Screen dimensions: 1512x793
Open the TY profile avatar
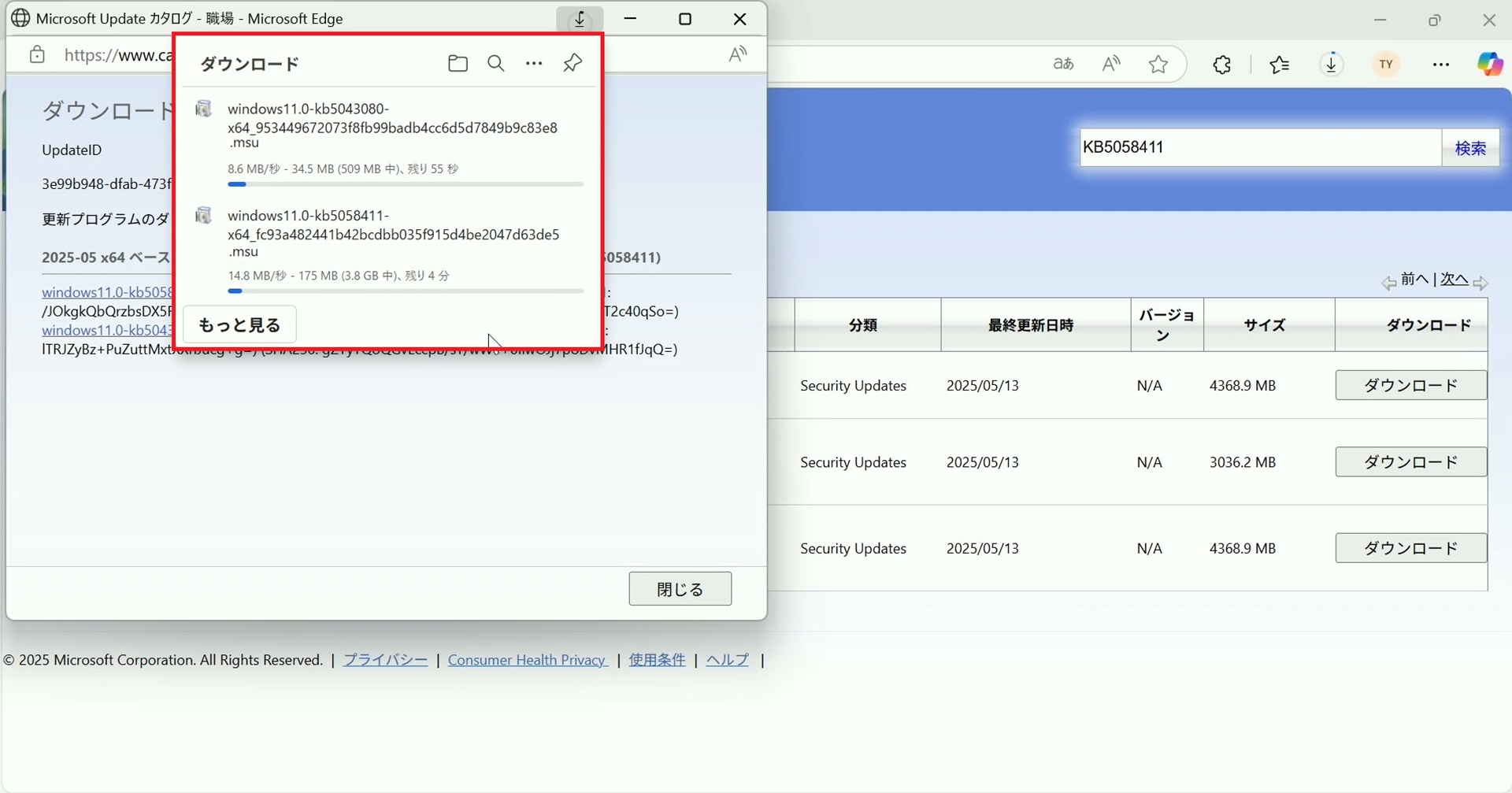pos(1387,65)
